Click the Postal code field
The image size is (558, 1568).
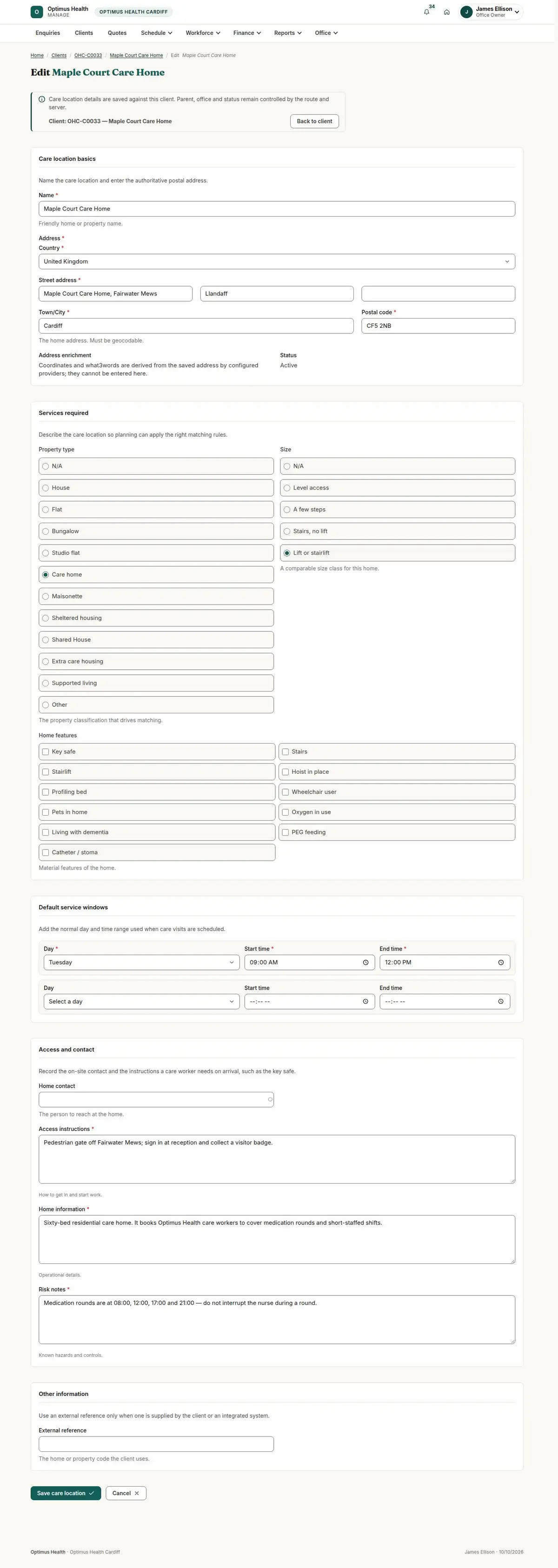click(x=438, y=326)
